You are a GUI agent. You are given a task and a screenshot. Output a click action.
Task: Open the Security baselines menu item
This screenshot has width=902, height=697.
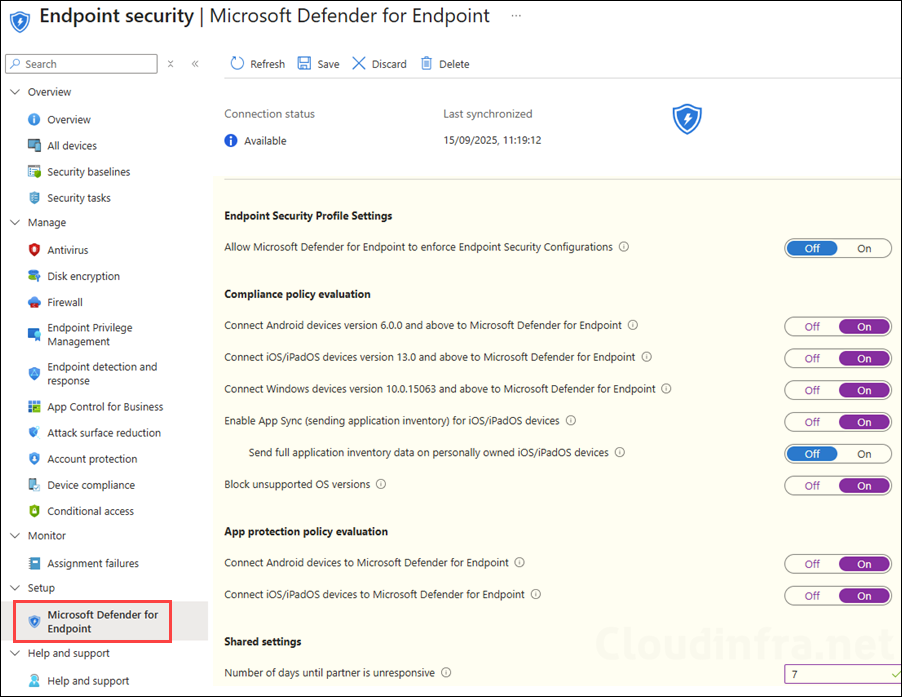89,171
